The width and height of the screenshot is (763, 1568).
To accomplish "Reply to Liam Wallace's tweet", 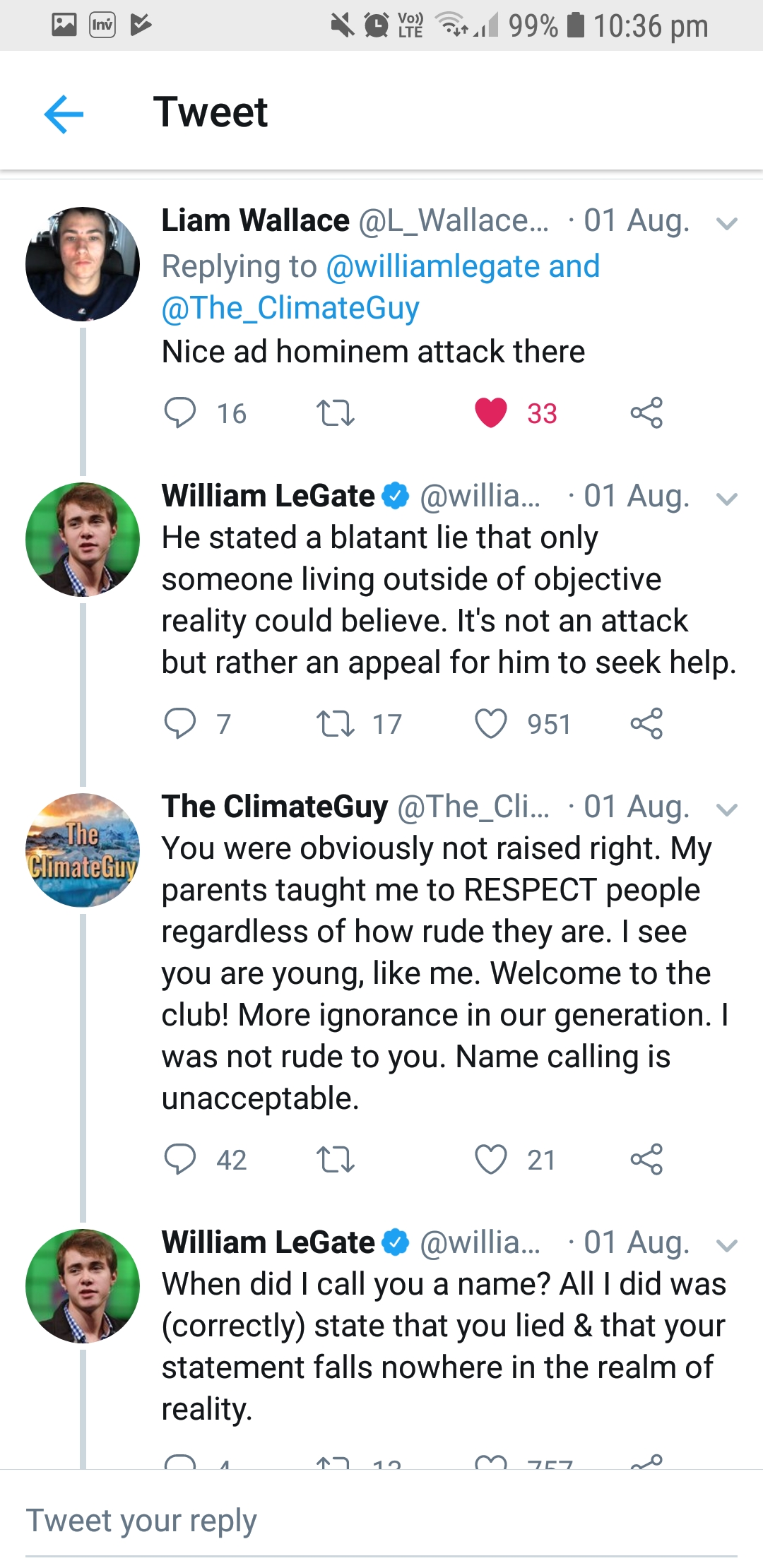I will pos(180,412).
